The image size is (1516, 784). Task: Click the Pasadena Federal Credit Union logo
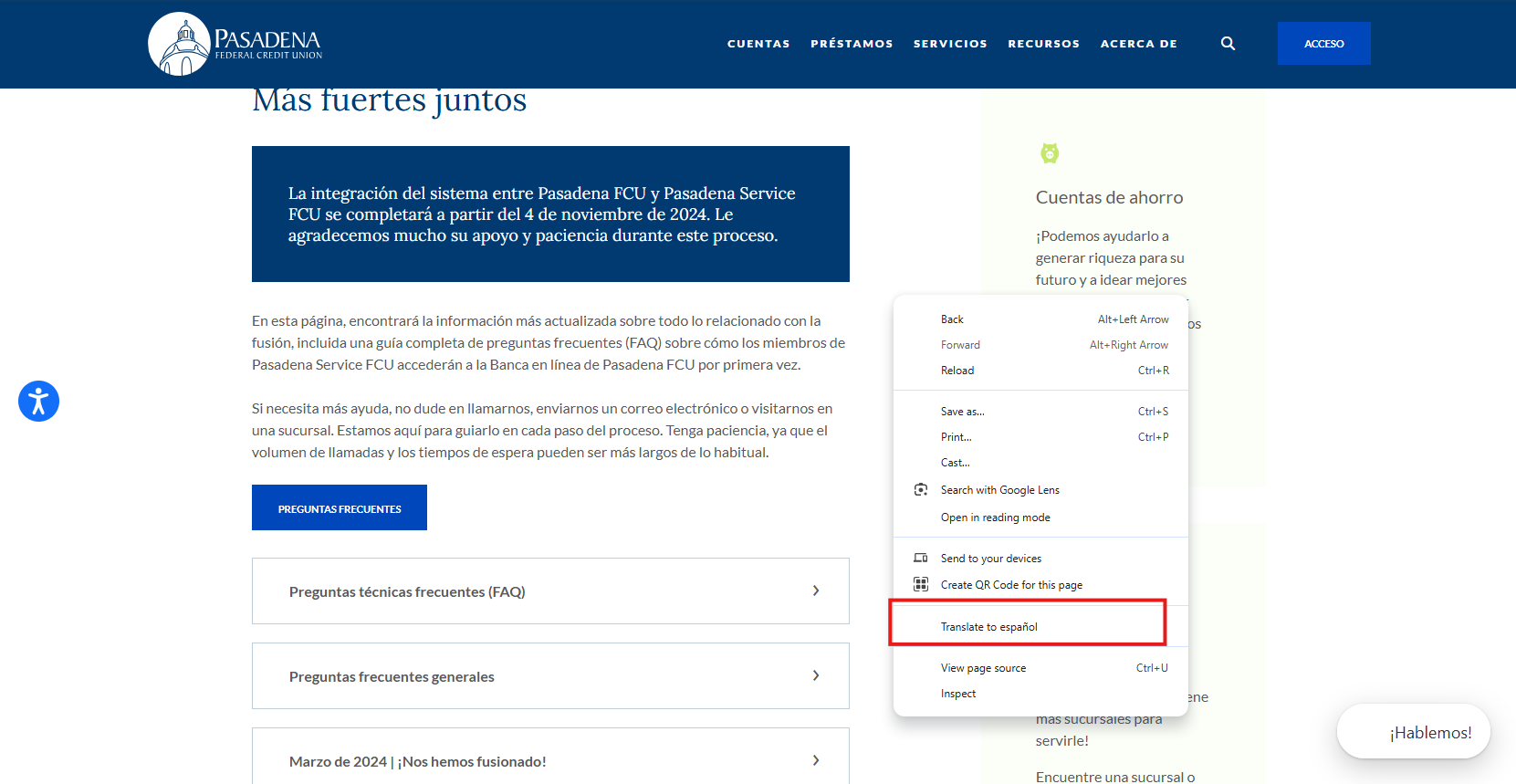pyautogui.click(x=235, y=44)
